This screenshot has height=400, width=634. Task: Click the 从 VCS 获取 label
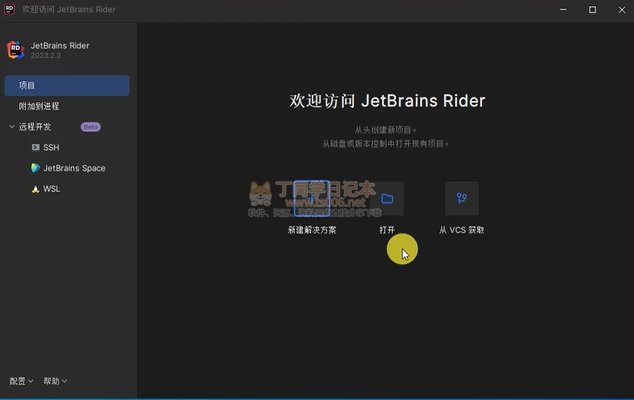tap(462, 230)
